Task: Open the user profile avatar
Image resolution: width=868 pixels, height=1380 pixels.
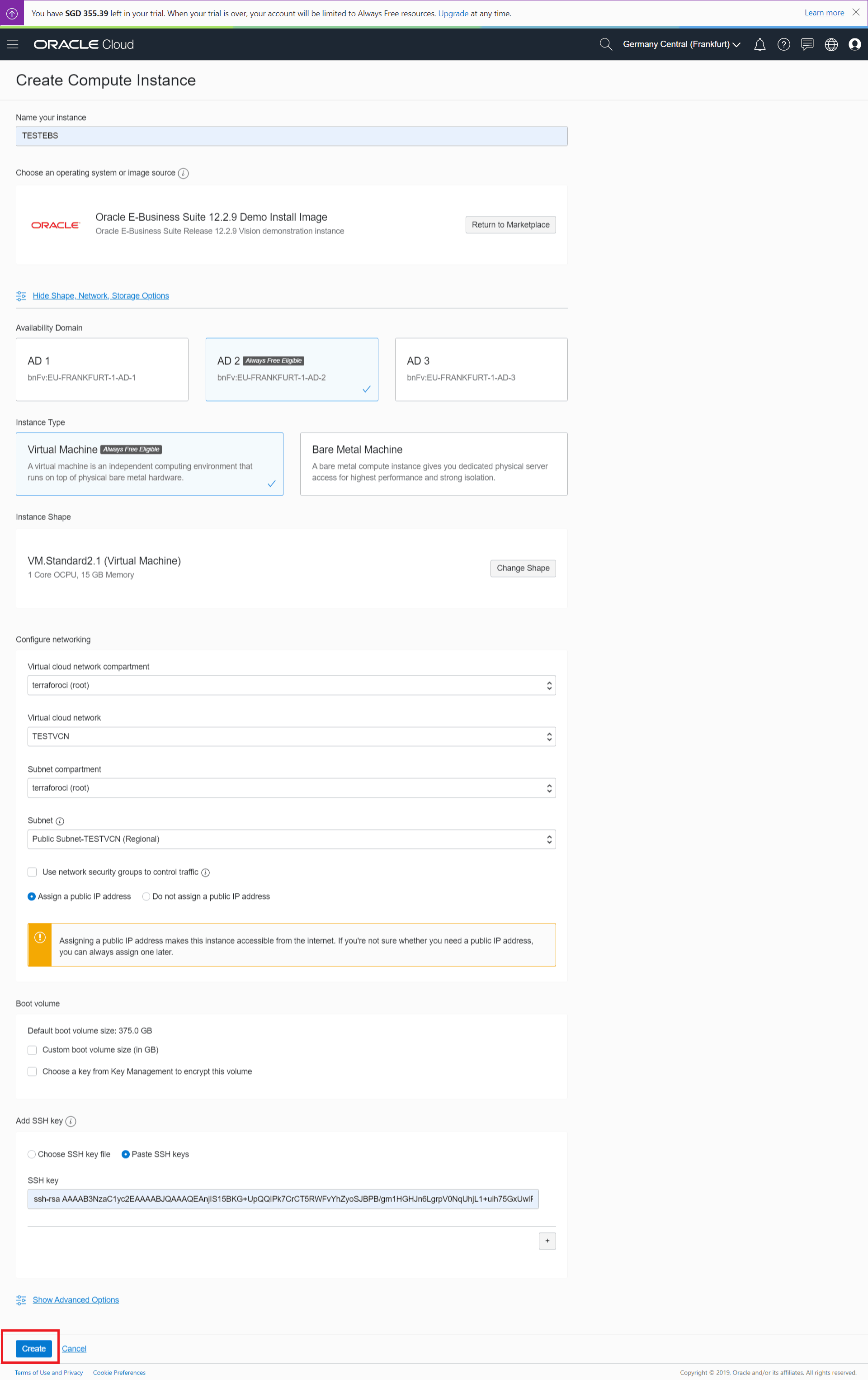Action: click(855, 44)
